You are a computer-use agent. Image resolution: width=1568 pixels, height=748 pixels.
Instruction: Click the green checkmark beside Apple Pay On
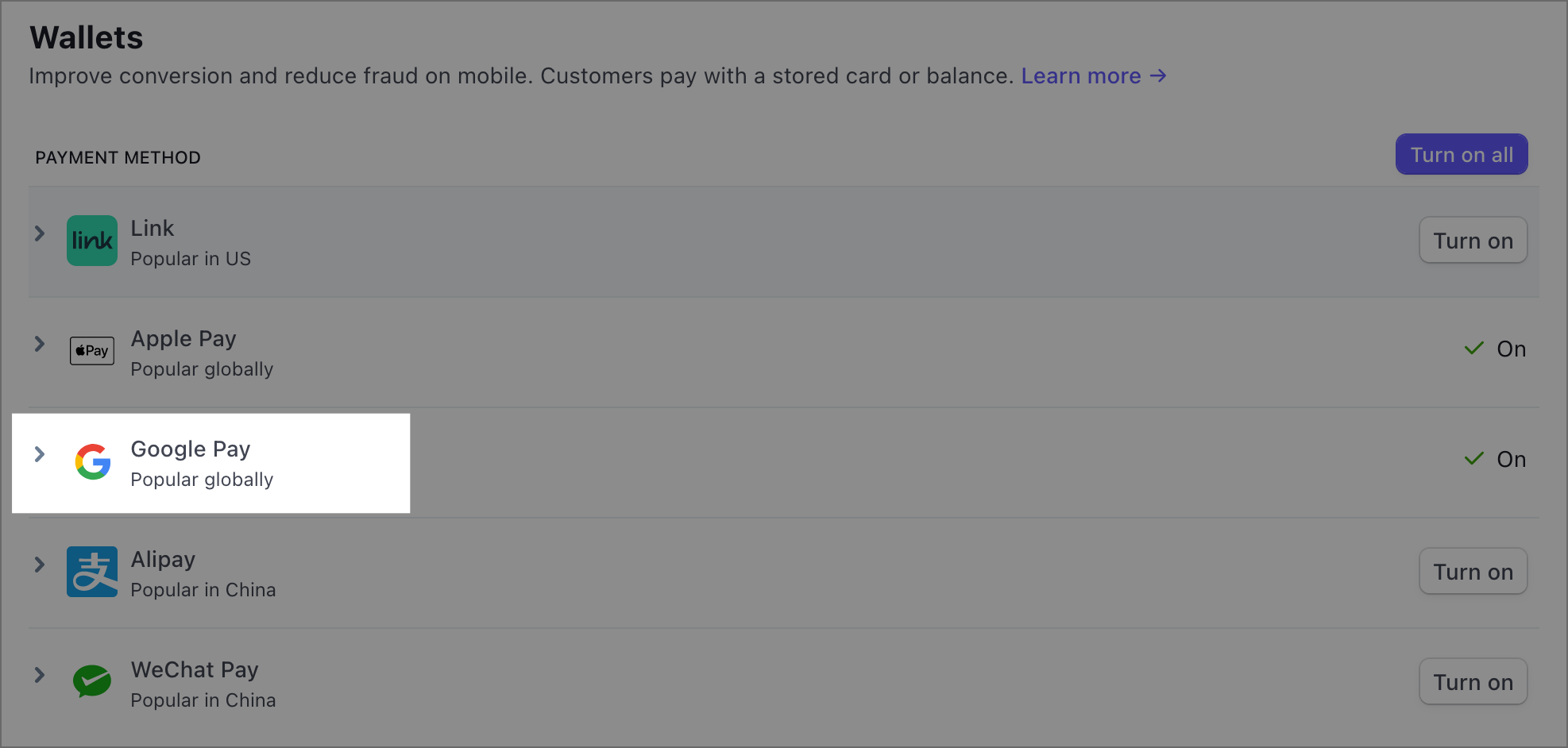(x=1474, y=349)
